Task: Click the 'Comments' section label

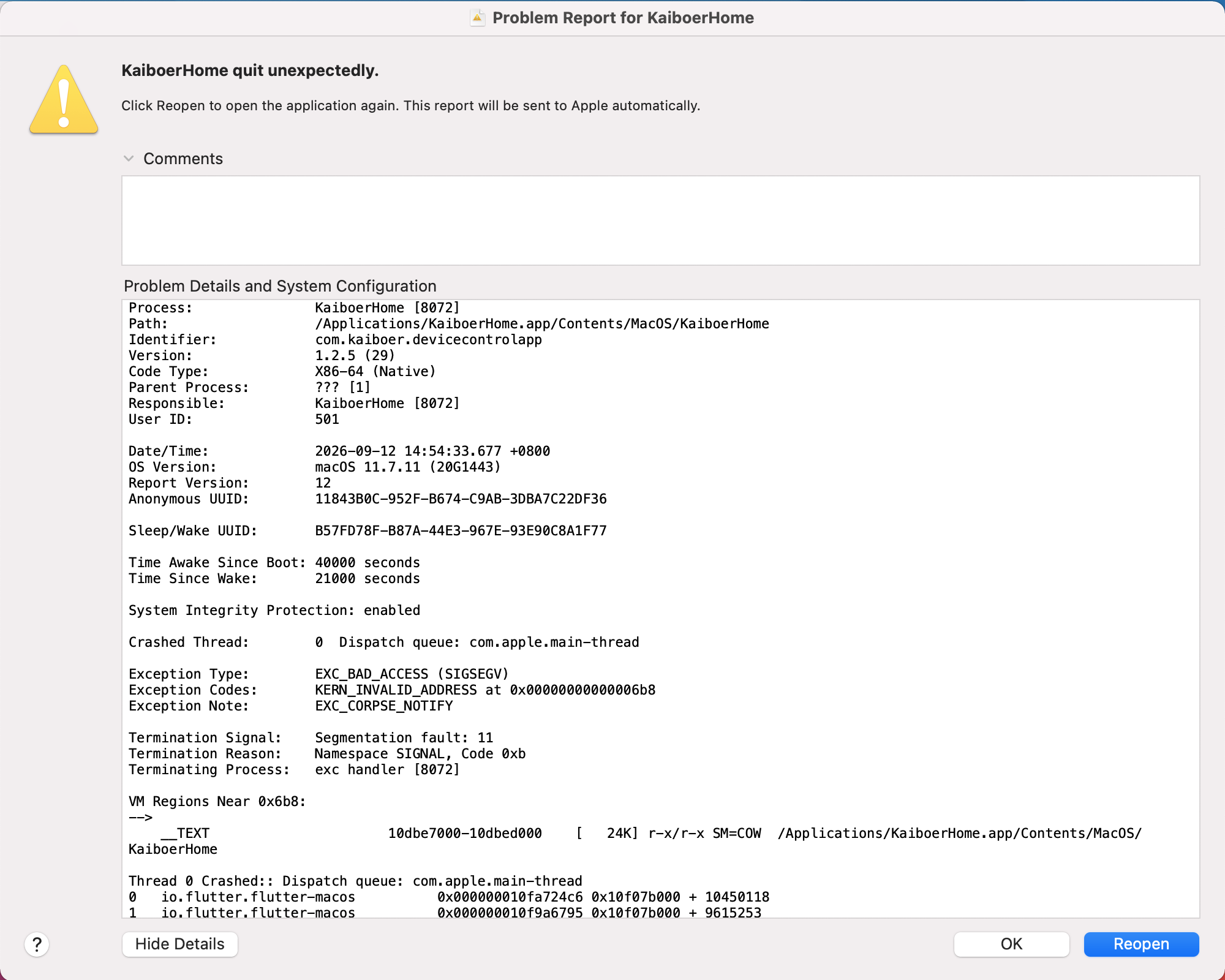Action: click(183, 159)
